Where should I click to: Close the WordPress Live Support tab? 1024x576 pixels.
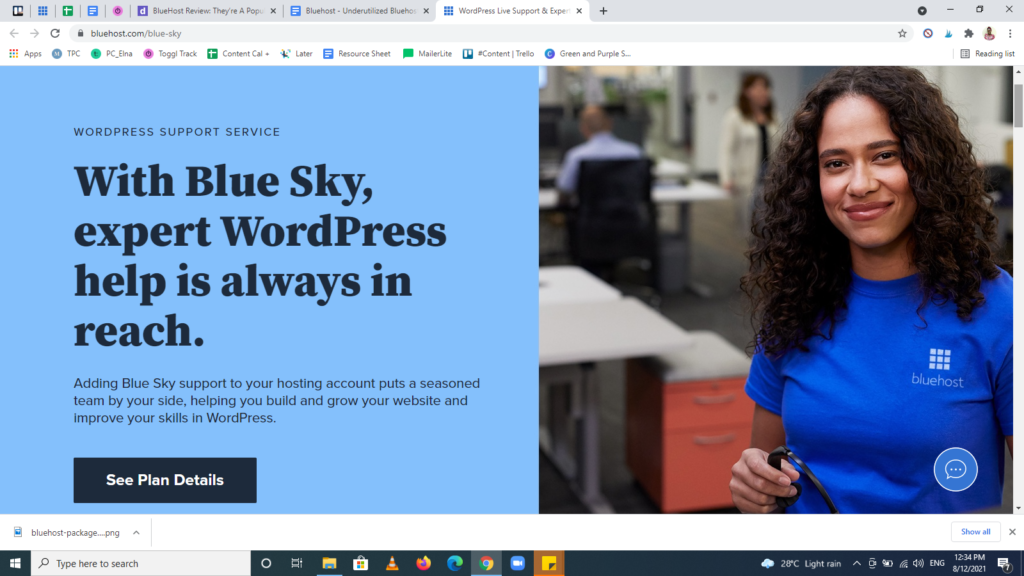coord(579,10)
